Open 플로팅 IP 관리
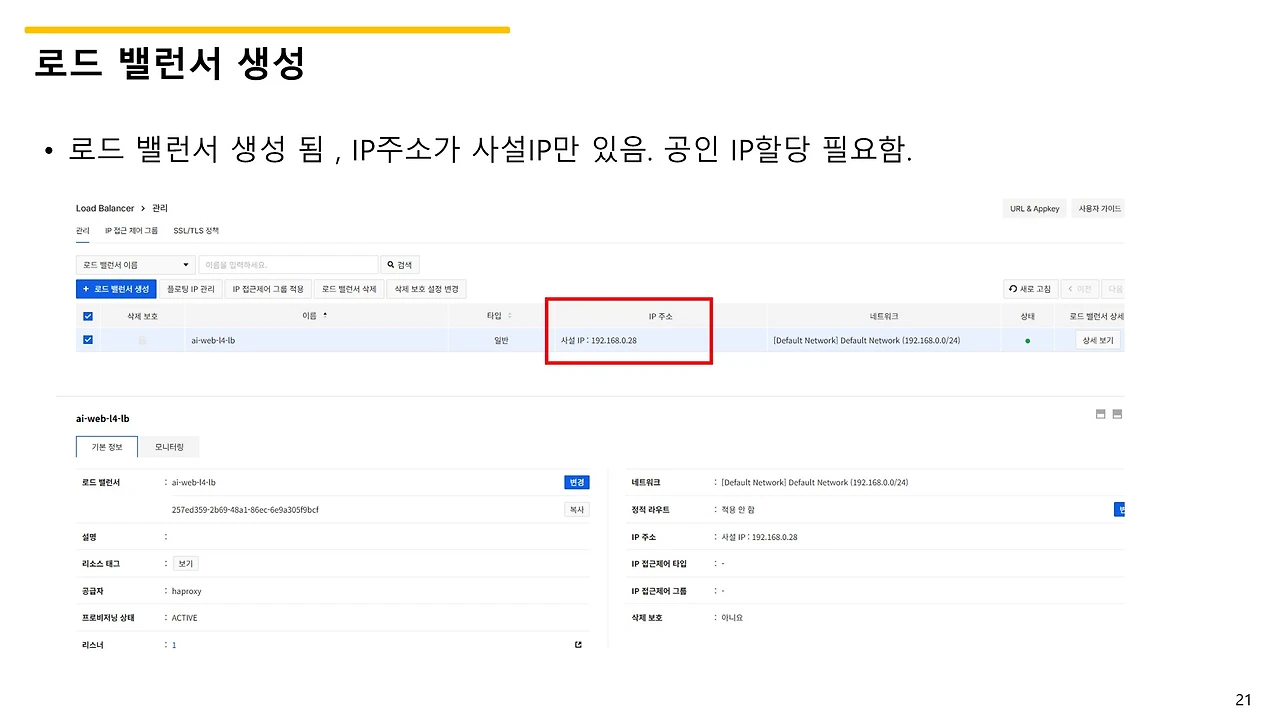The height and width of the screenshot is (720, 1280). (191, 289)
